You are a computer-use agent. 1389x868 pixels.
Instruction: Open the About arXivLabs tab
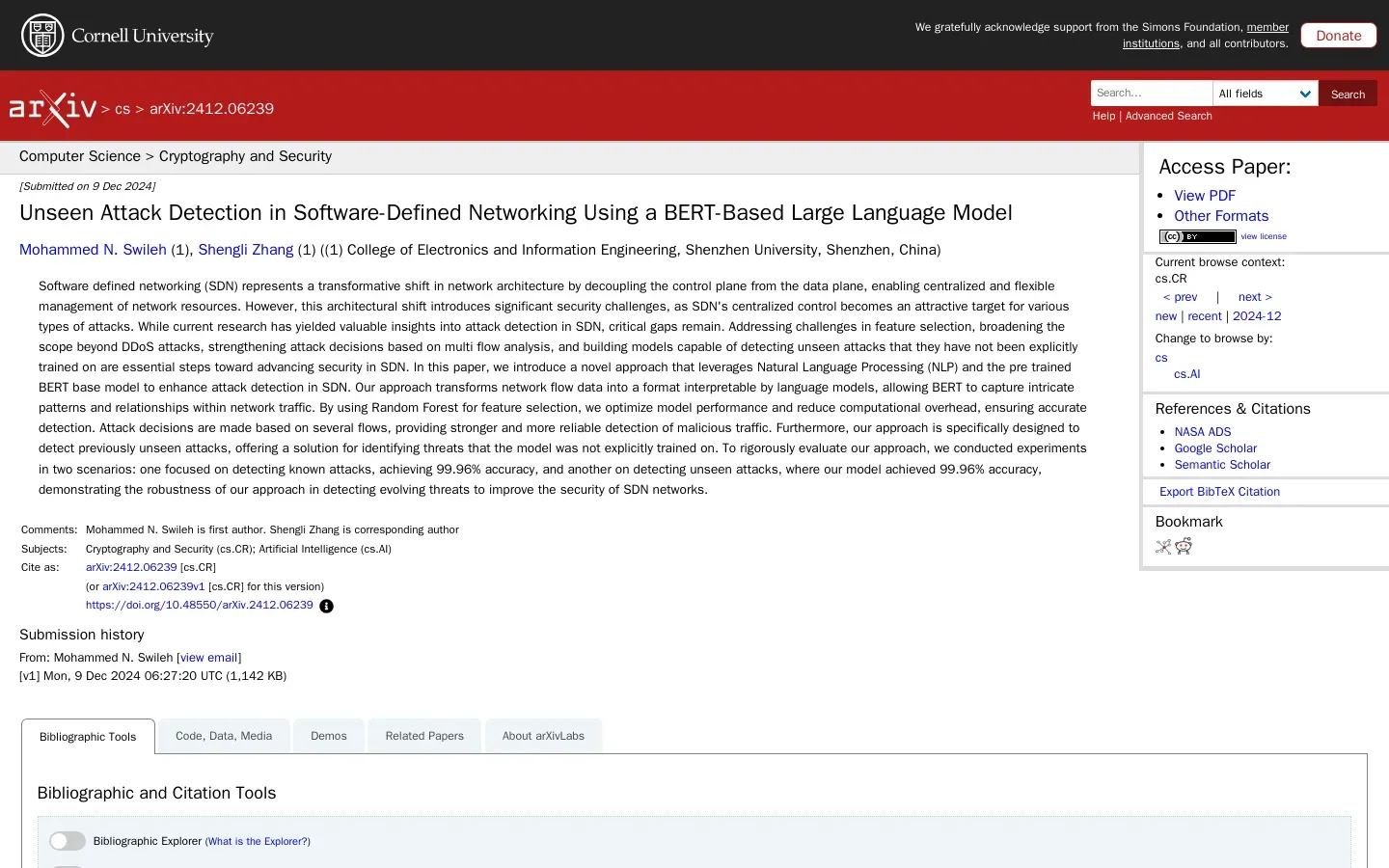(543, 736)
